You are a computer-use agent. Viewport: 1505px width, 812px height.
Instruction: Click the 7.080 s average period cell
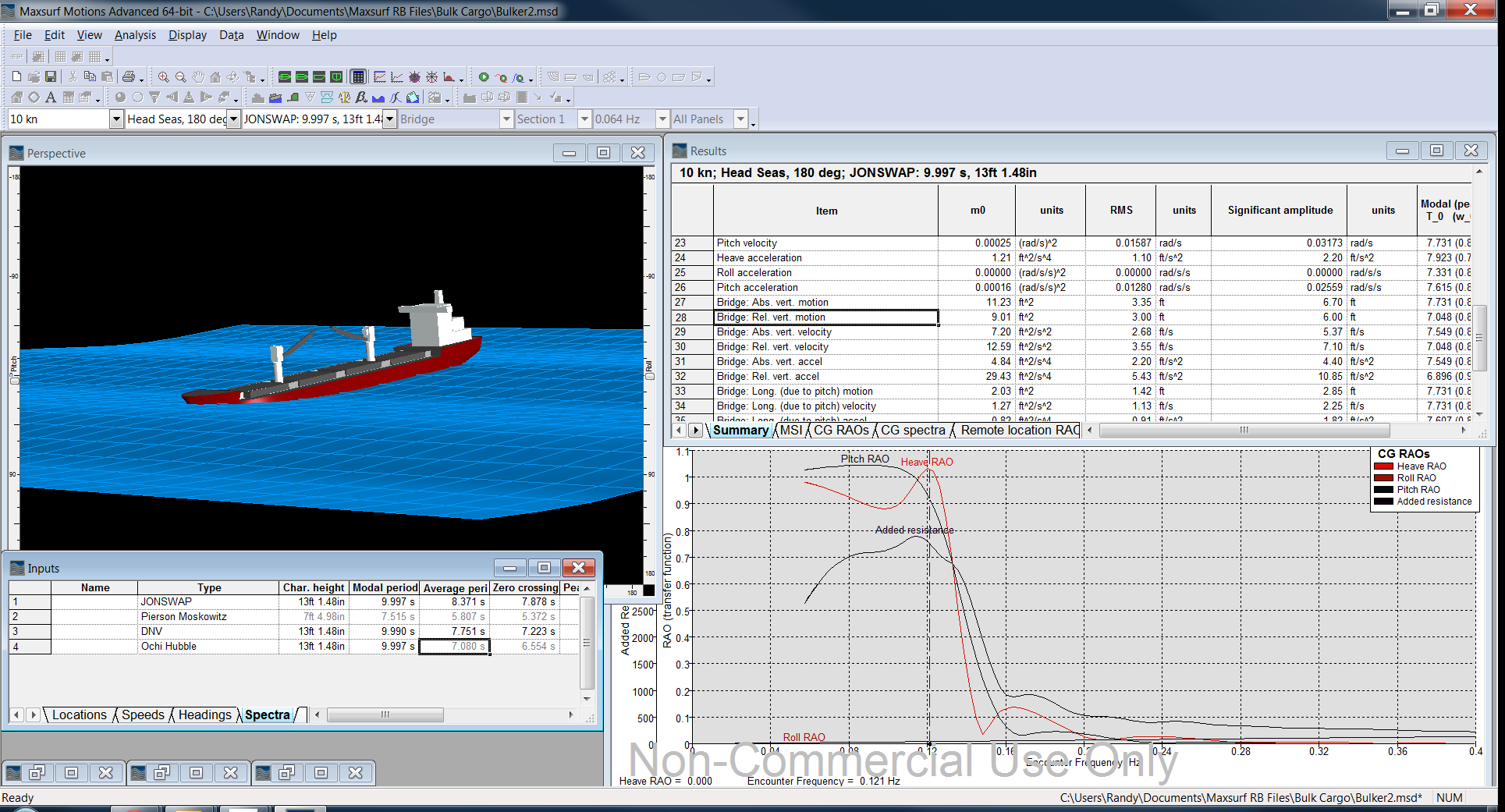pos(455,646)
